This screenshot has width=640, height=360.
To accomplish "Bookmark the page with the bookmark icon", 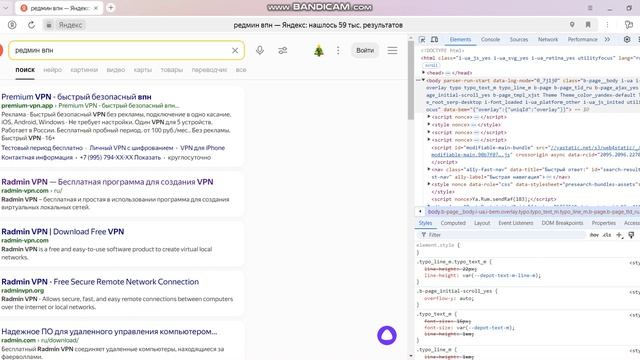I will coord(588,25).
